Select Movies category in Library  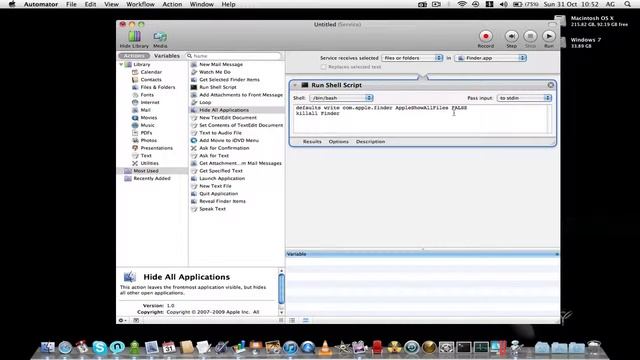pyautogui.click(x=149, y=118)
